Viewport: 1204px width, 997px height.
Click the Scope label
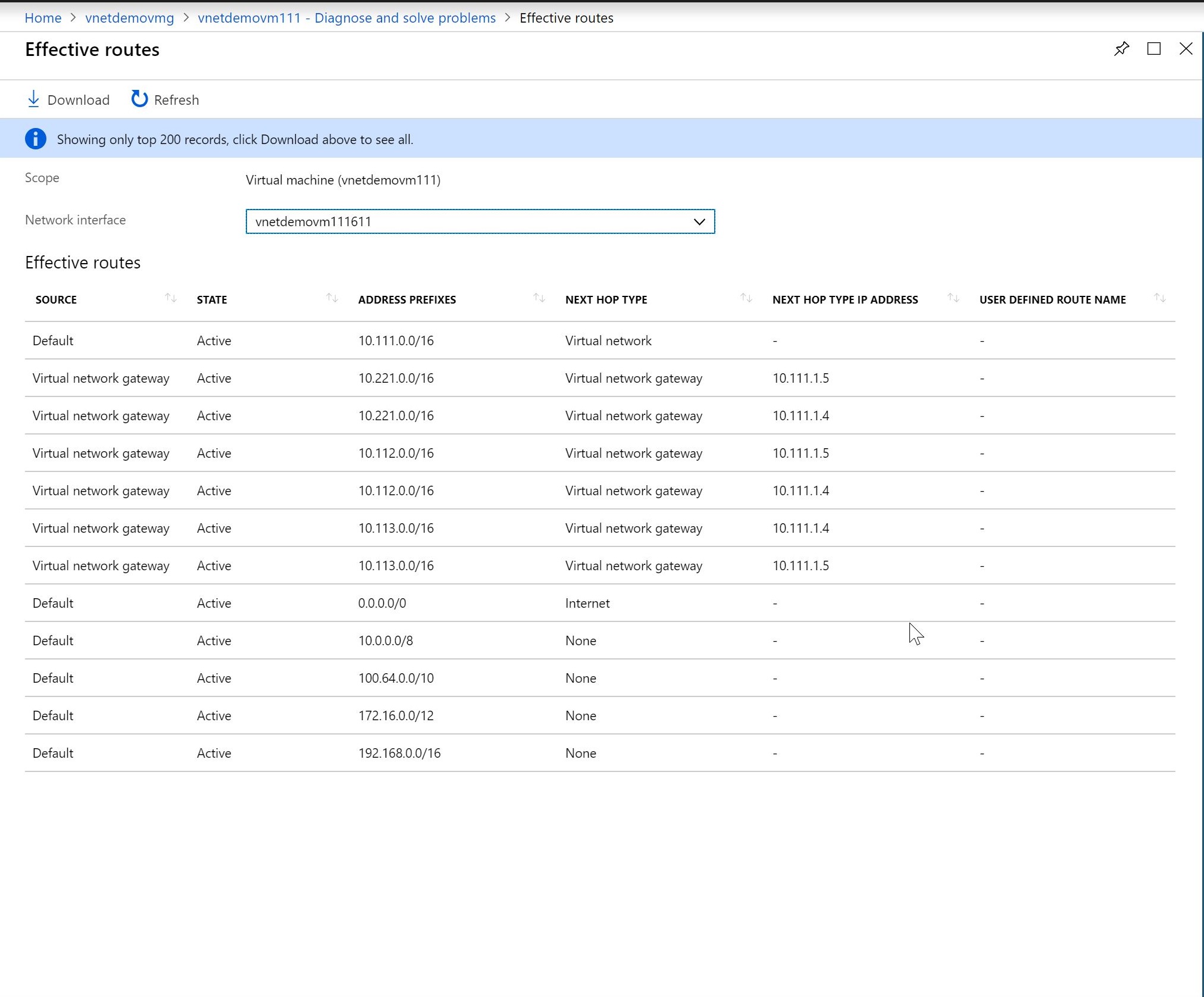[x=42, y=177]
